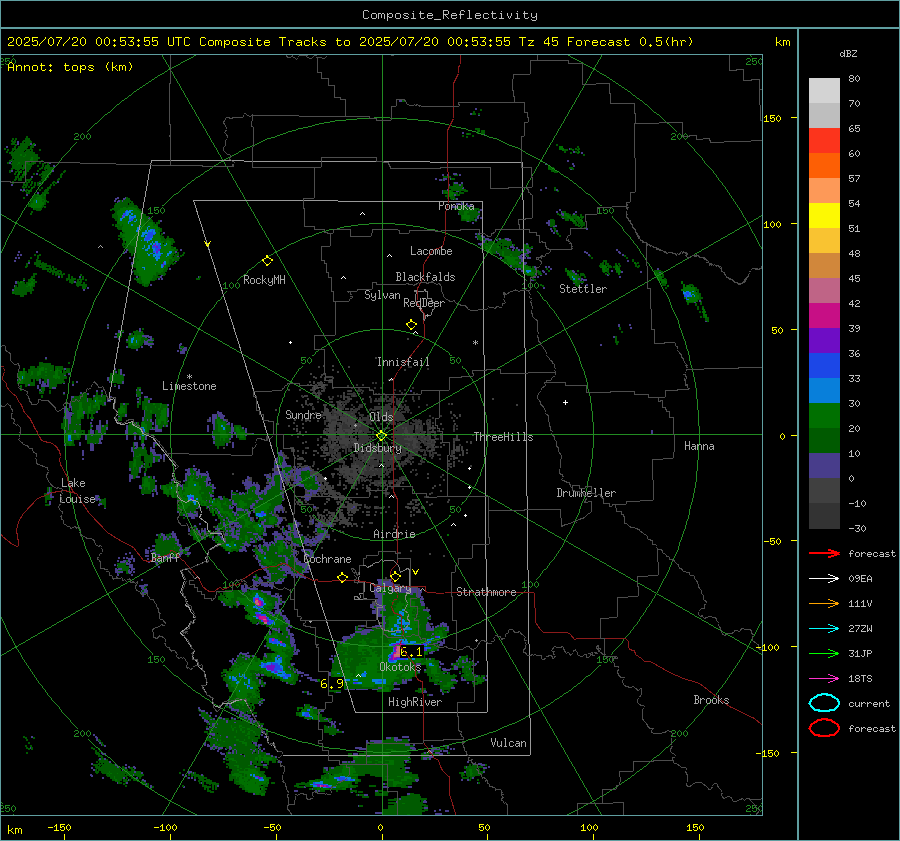This screenshot has width=900, height=841.
Task: Click the white 09EA track arrow
Action: (x=824, y=579)
